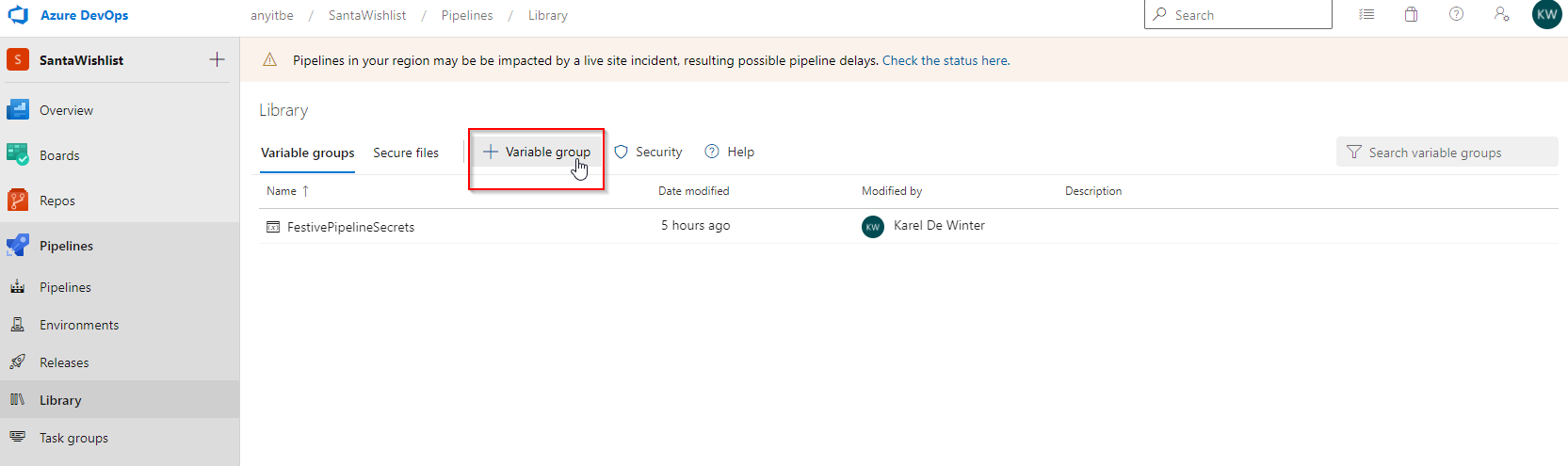Screen dimensions: 1568x466
Task: Focus the Search variable groups filter
Action: tap(1447, 152)
